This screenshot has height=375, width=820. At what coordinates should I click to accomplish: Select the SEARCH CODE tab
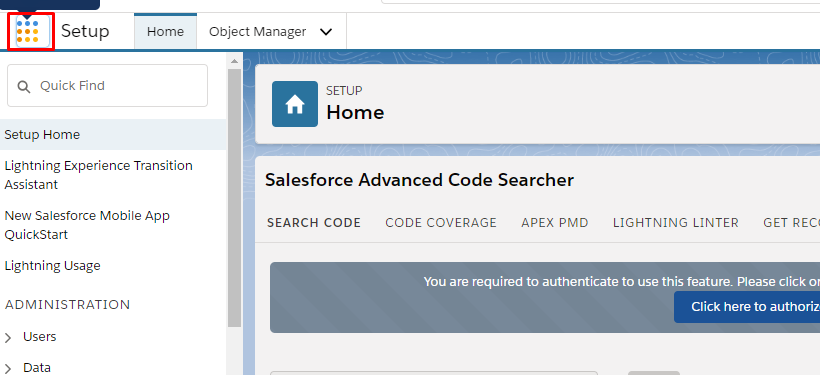click(314, 223)
